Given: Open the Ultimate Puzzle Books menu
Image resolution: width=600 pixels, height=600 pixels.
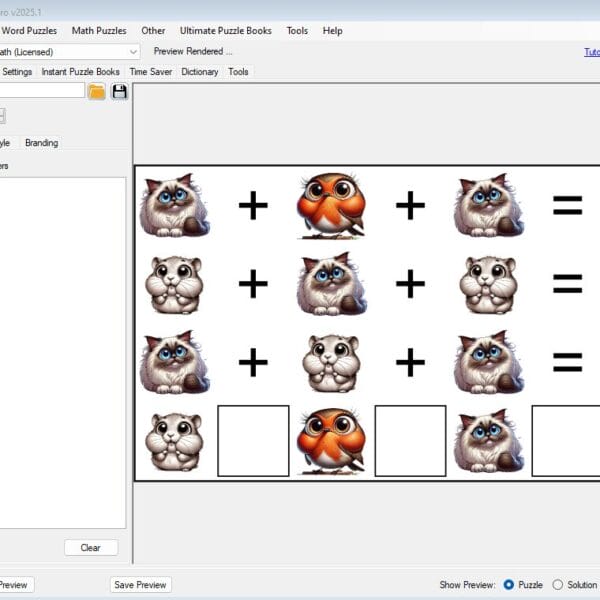Looking at the screenshot, I should coord(225,31).
